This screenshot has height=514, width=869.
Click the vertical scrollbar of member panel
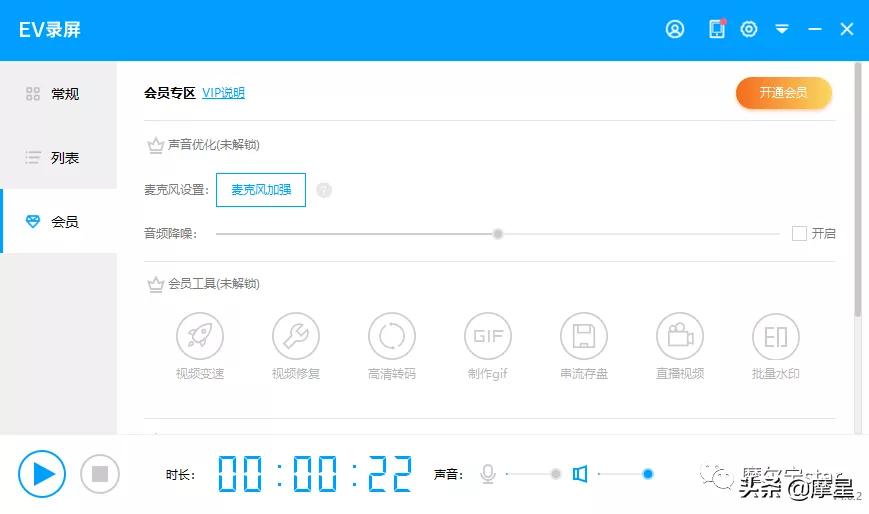click(x=858, y=189)
